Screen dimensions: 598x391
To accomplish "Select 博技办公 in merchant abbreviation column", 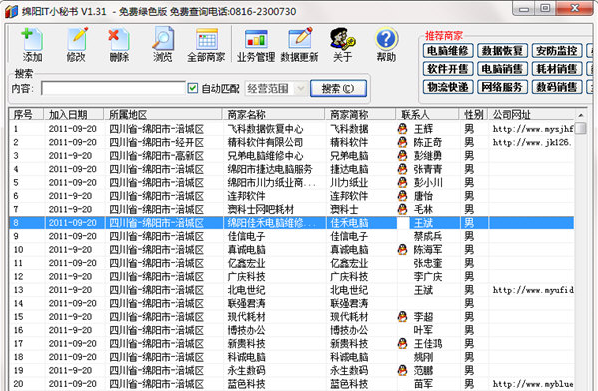I will 349,330.
